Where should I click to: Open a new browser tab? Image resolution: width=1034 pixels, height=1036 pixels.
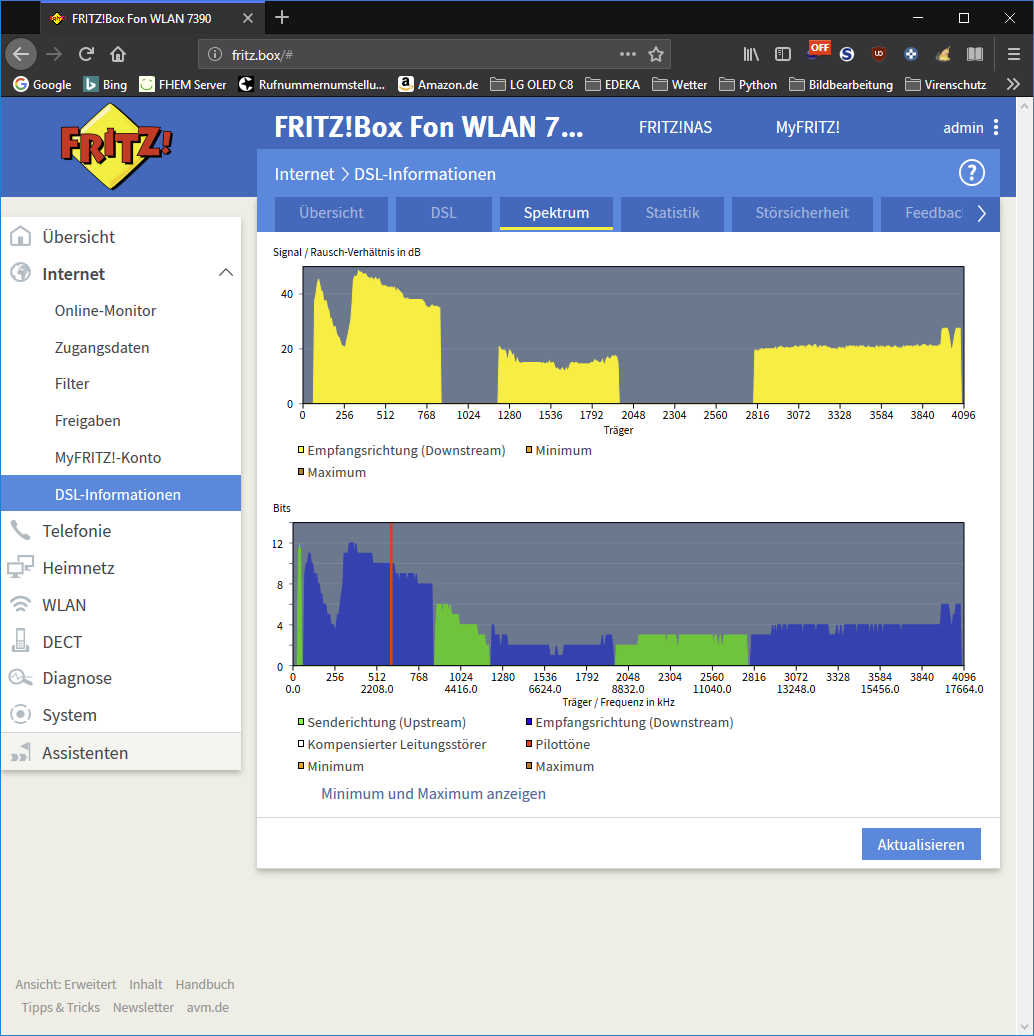pyautogui.click(x=282, y=17)
